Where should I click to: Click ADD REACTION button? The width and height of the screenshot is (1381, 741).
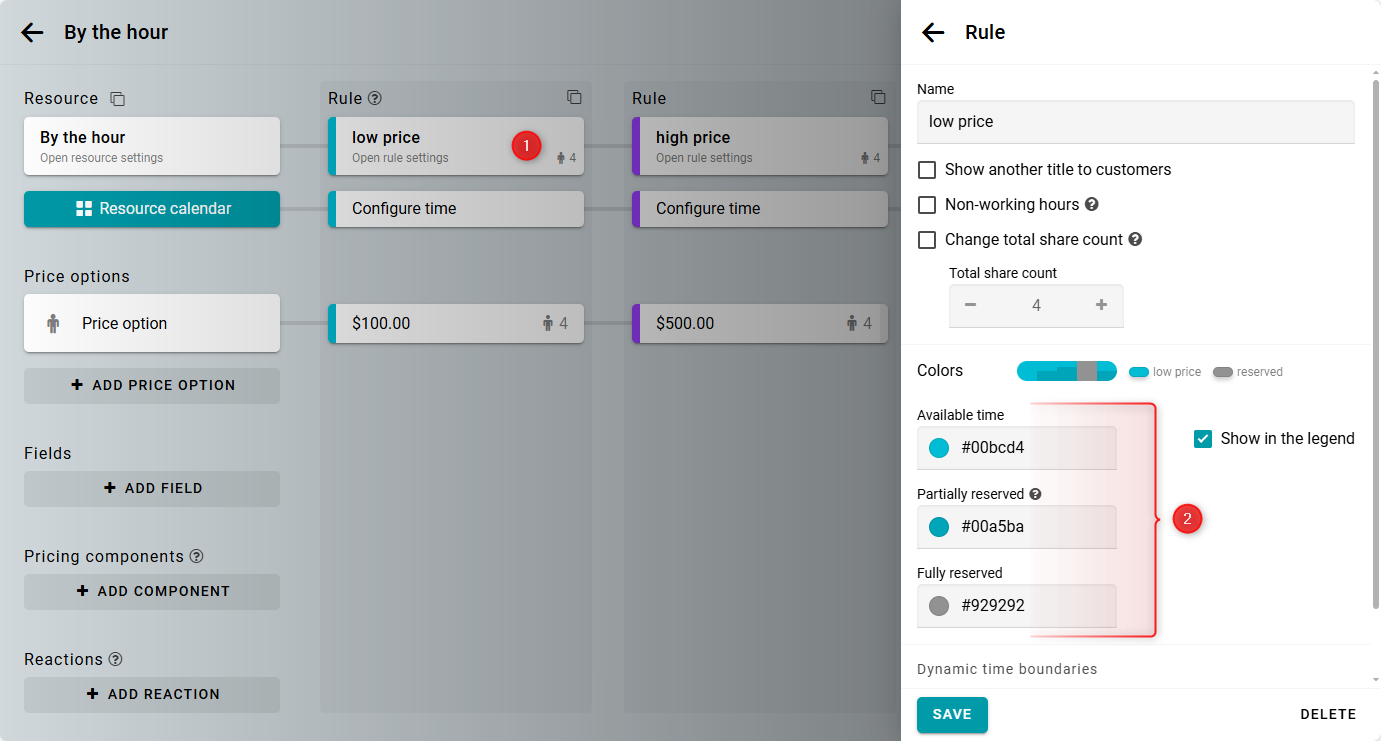[152, 694]
